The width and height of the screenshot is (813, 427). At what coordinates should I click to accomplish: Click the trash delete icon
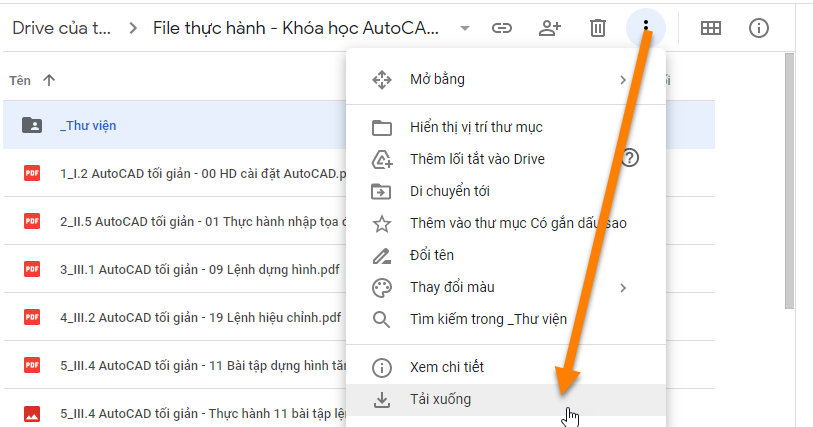coord(597,28)
